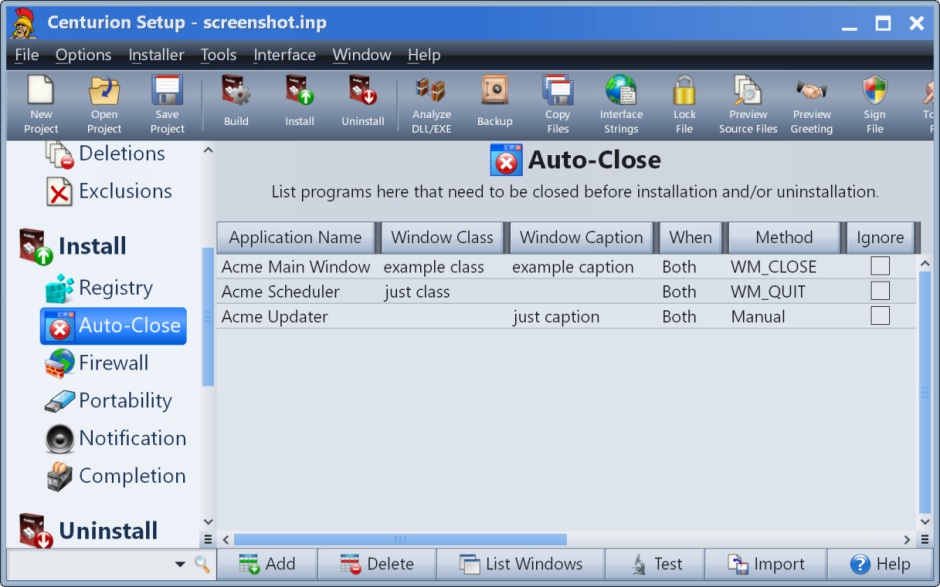Viewport: 940px width, 587px height.
Task: Click the sidebar search input field
Action: (x=90, y=564)
